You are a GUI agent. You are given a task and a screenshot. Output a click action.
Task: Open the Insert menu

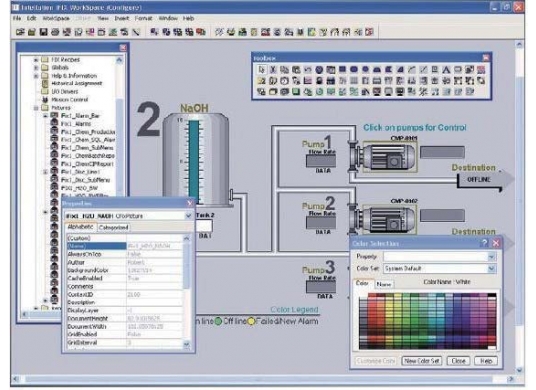(x=122, y=18)
